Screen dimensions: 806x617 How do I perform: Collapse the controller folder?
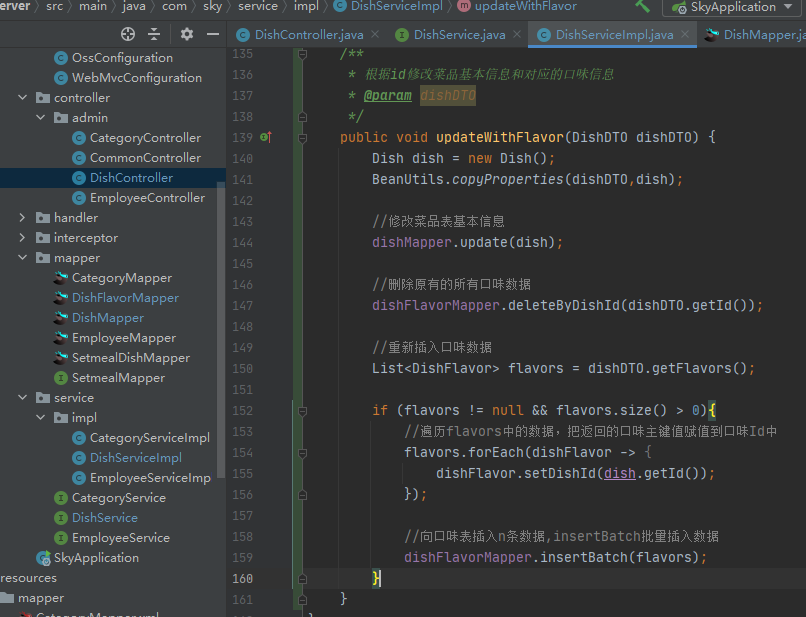click(x=23, y=98)
